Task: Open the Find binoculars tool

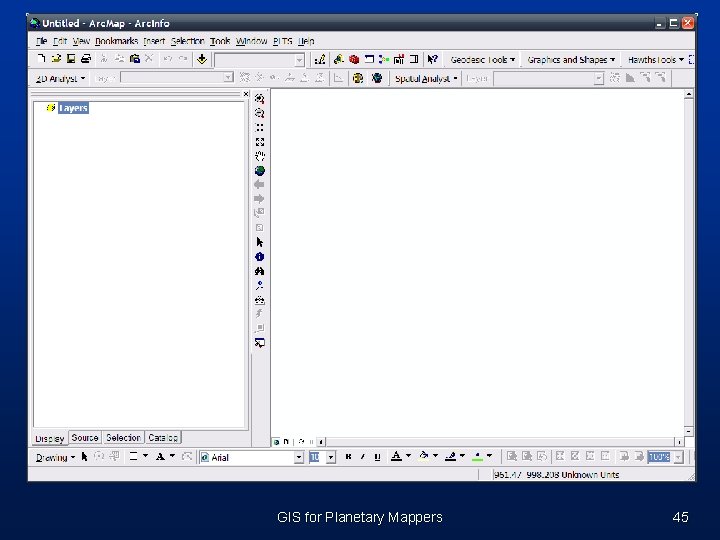Action: pyautogui.click(x=259, y=271)
